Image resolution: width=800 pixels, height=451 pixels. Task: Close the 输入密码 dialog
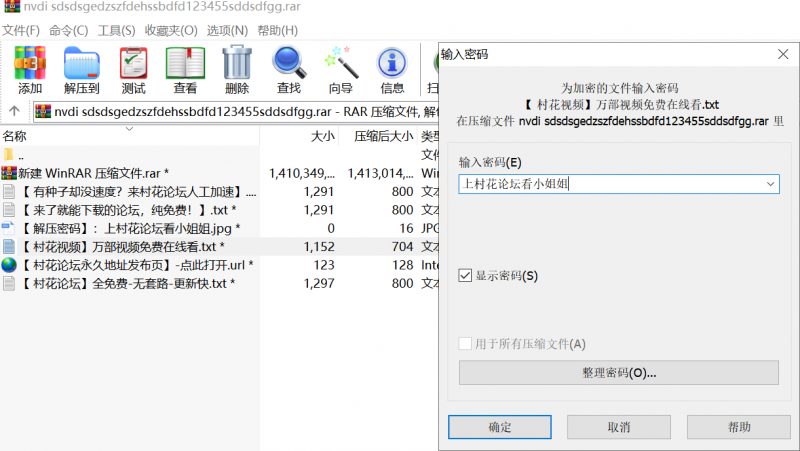tap(783, 54)
